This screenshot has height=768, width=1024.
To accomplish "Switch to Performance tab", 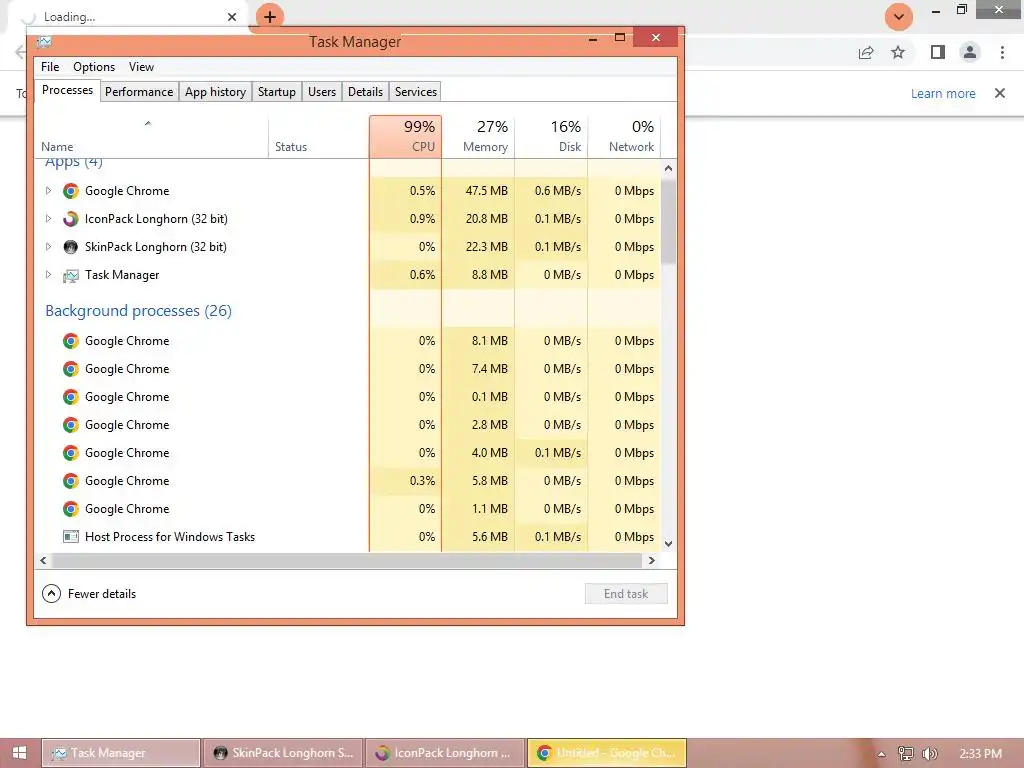I will (x=139, y=92).
